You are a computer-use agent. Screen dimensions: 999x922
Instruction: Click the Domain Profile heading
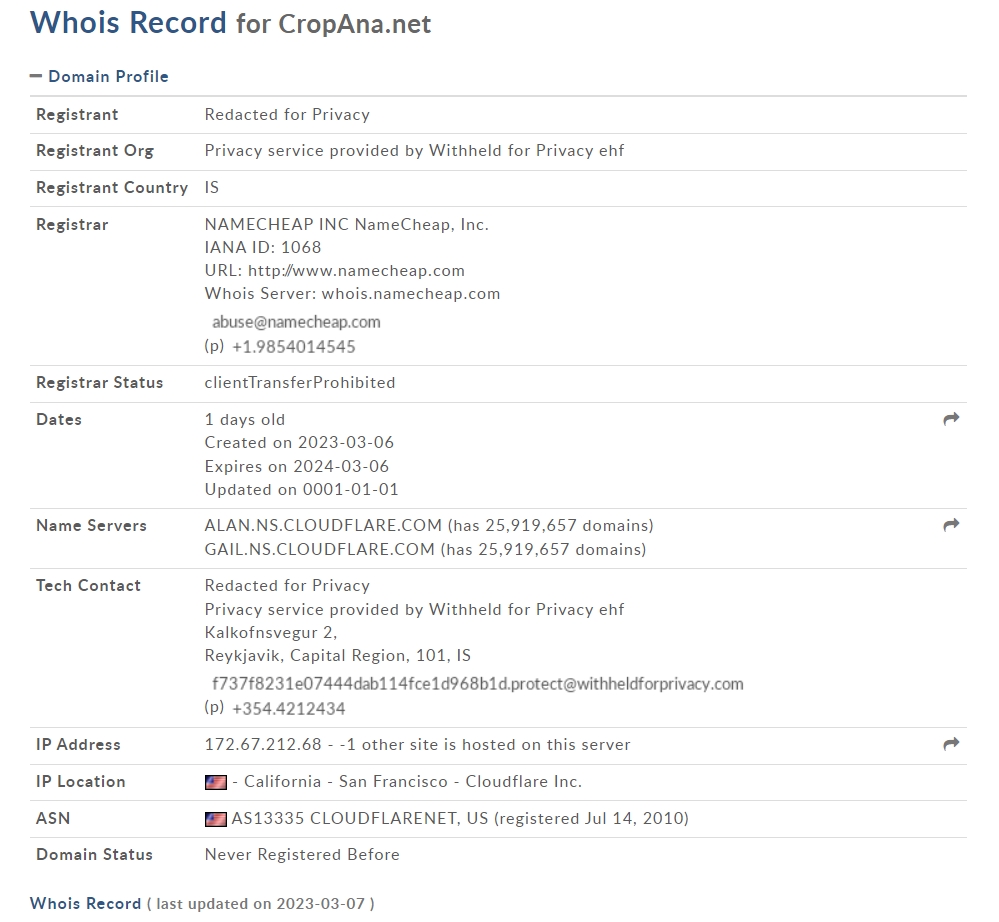point(108,76)
